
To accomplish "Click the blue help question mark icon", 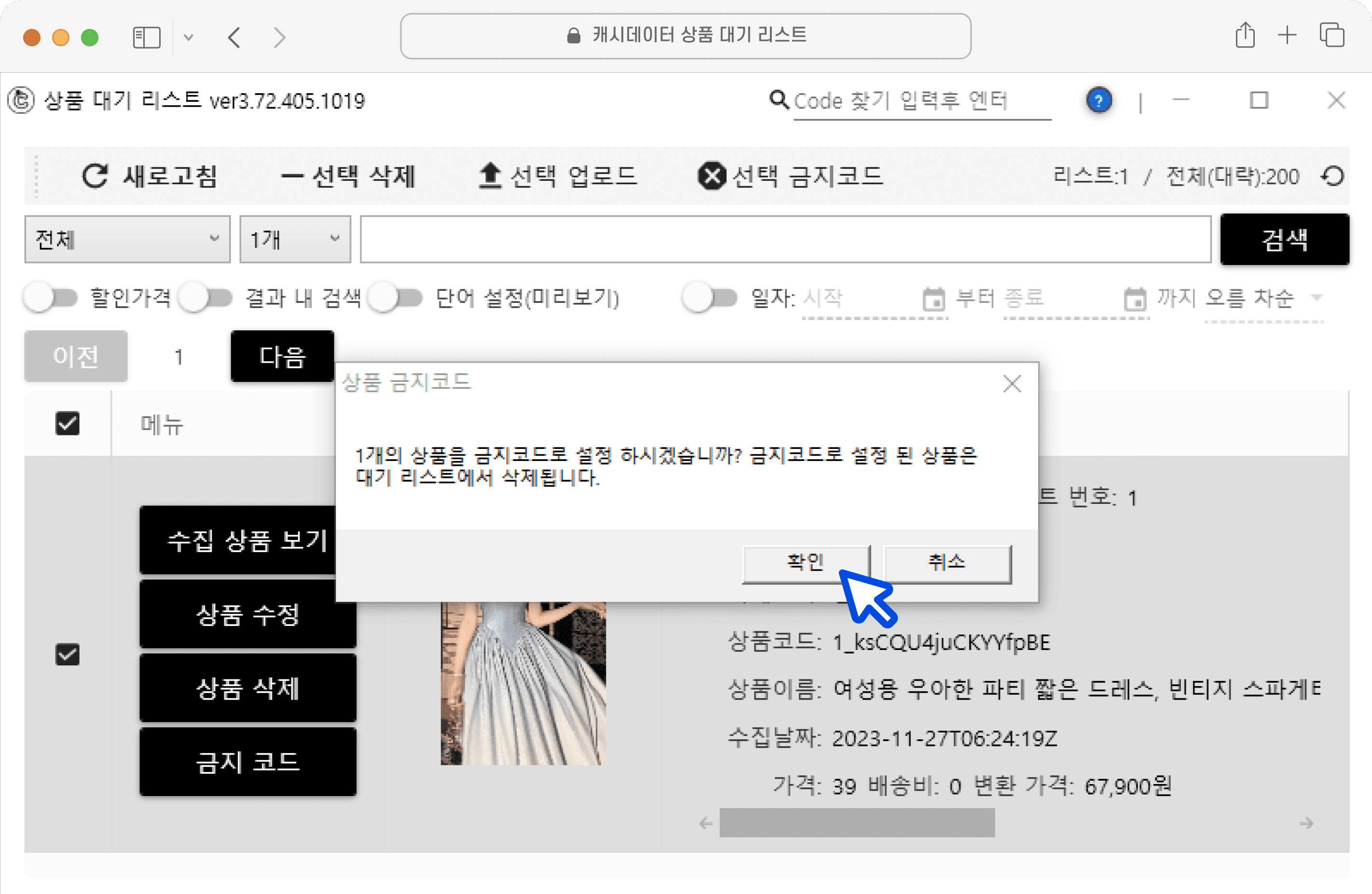I will (x=1099, y=101).
